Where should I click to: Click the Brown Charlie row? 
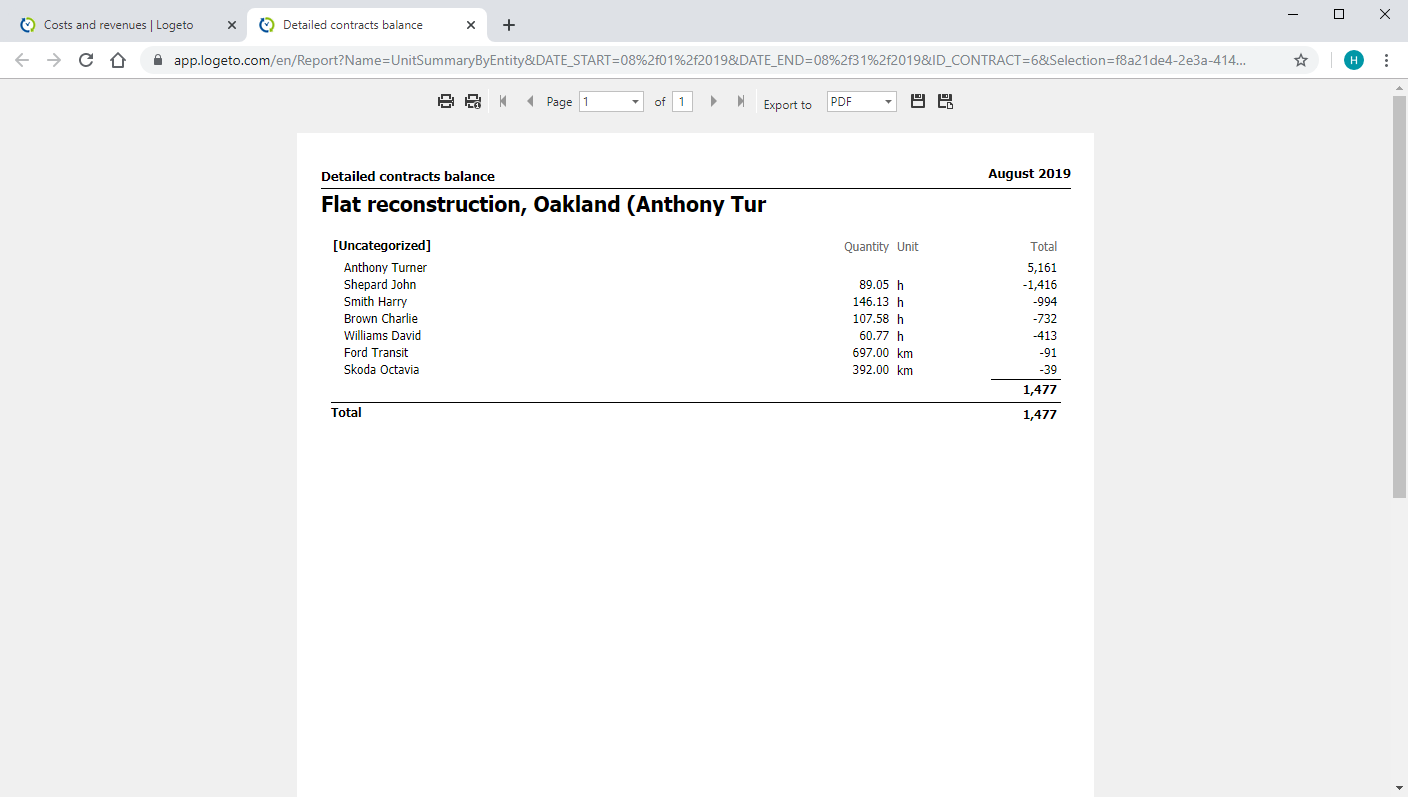695,319
